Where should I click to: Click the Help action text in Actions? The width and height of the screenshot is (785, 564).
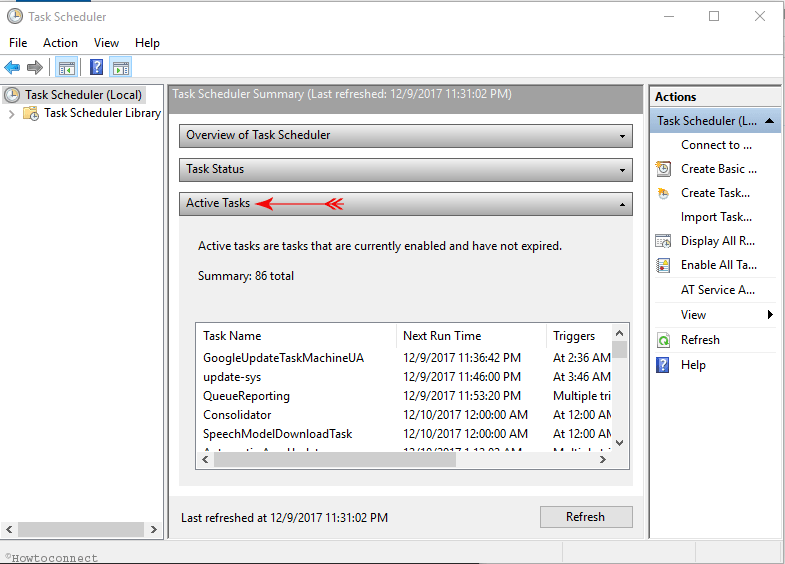click(x=693, y=365)
